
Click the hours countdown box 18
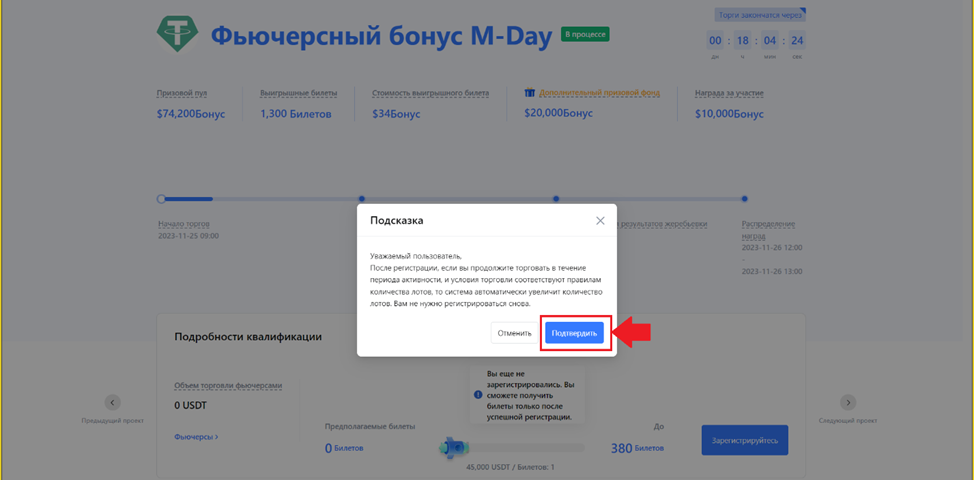tap(743, 41)
